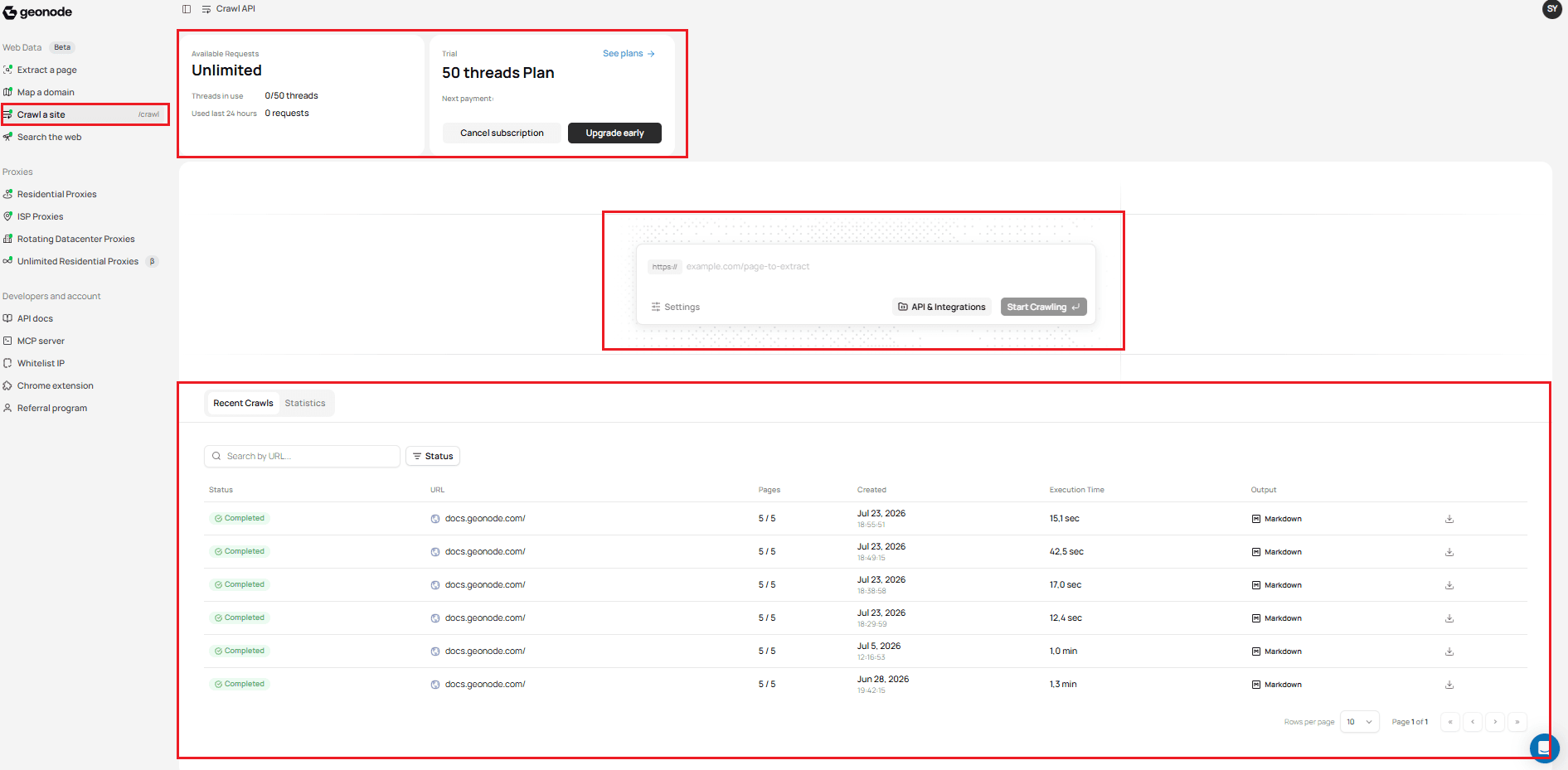Open Map a domain
1568x770 pixels.
[x=46, y=92]
